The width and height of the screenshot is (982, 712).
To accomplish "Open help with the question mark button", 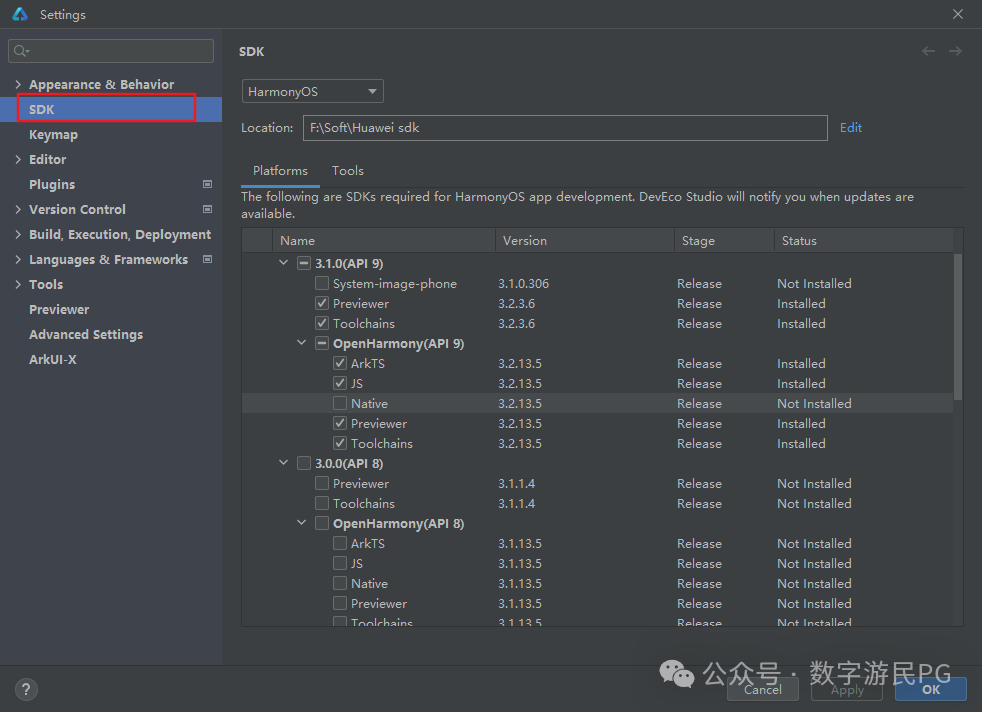I will pyautogui.click(x=26, y=689).
